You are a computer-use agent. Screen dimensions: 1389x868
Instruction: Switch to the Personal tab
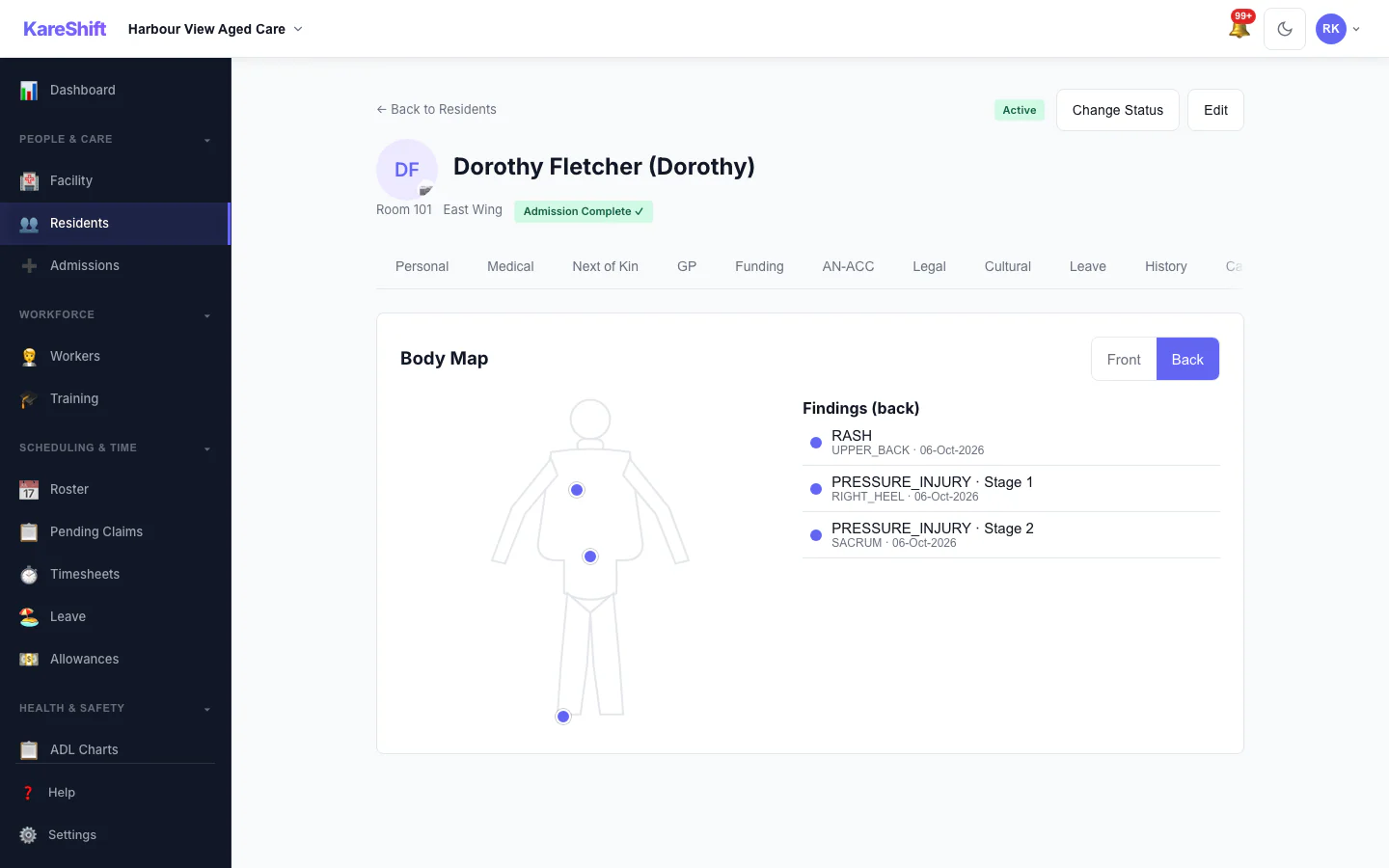click(x=422, y=266)
